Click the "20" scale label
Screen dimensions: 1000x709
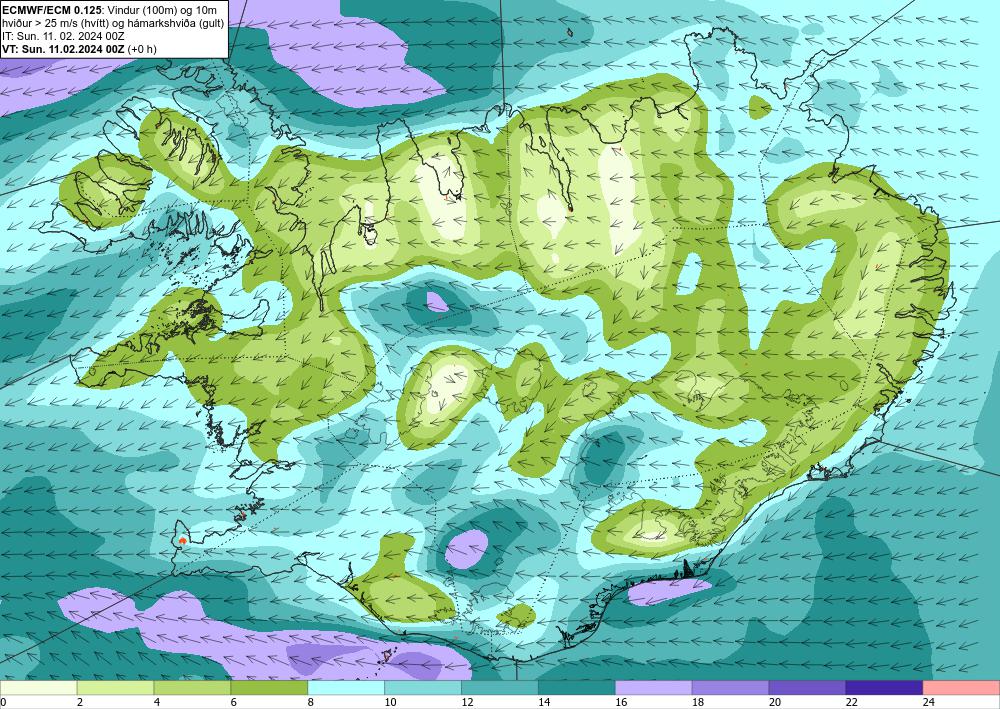(x=774, y=702)
